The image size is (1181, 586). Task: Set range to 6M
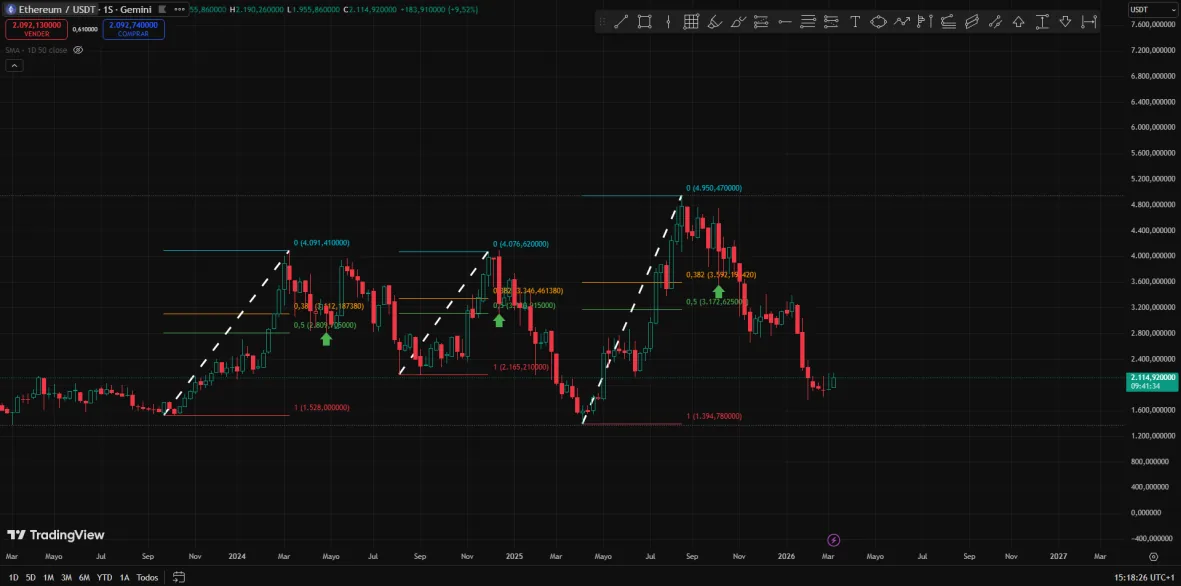tap(84, 577)
